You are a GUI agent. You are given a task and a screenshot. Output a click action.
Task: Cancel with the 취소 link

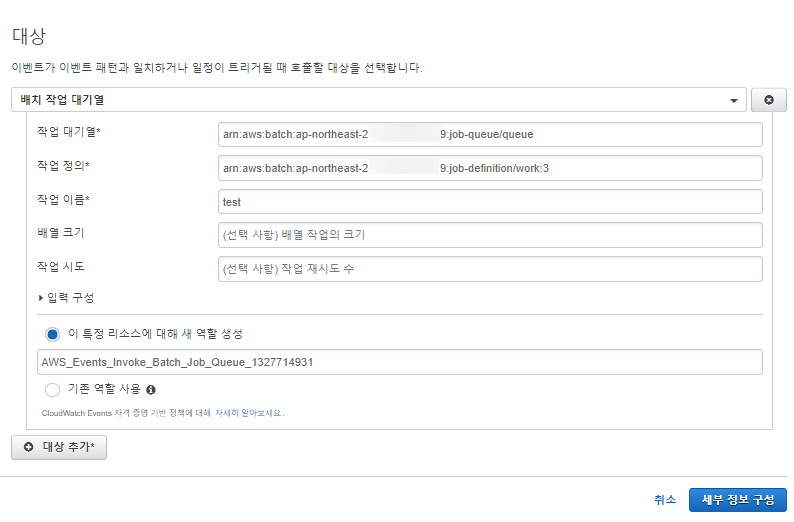coord(665,500)
